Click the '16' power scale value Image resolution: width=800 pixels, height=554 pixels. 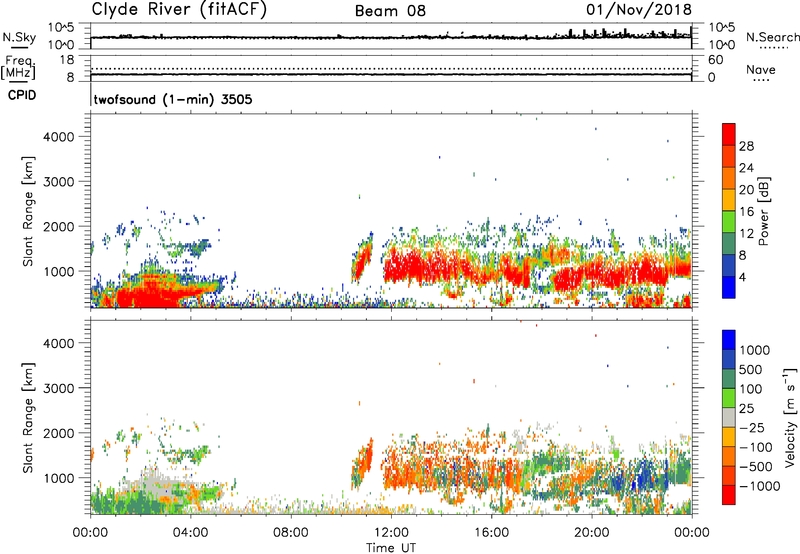tap(746, 212)
